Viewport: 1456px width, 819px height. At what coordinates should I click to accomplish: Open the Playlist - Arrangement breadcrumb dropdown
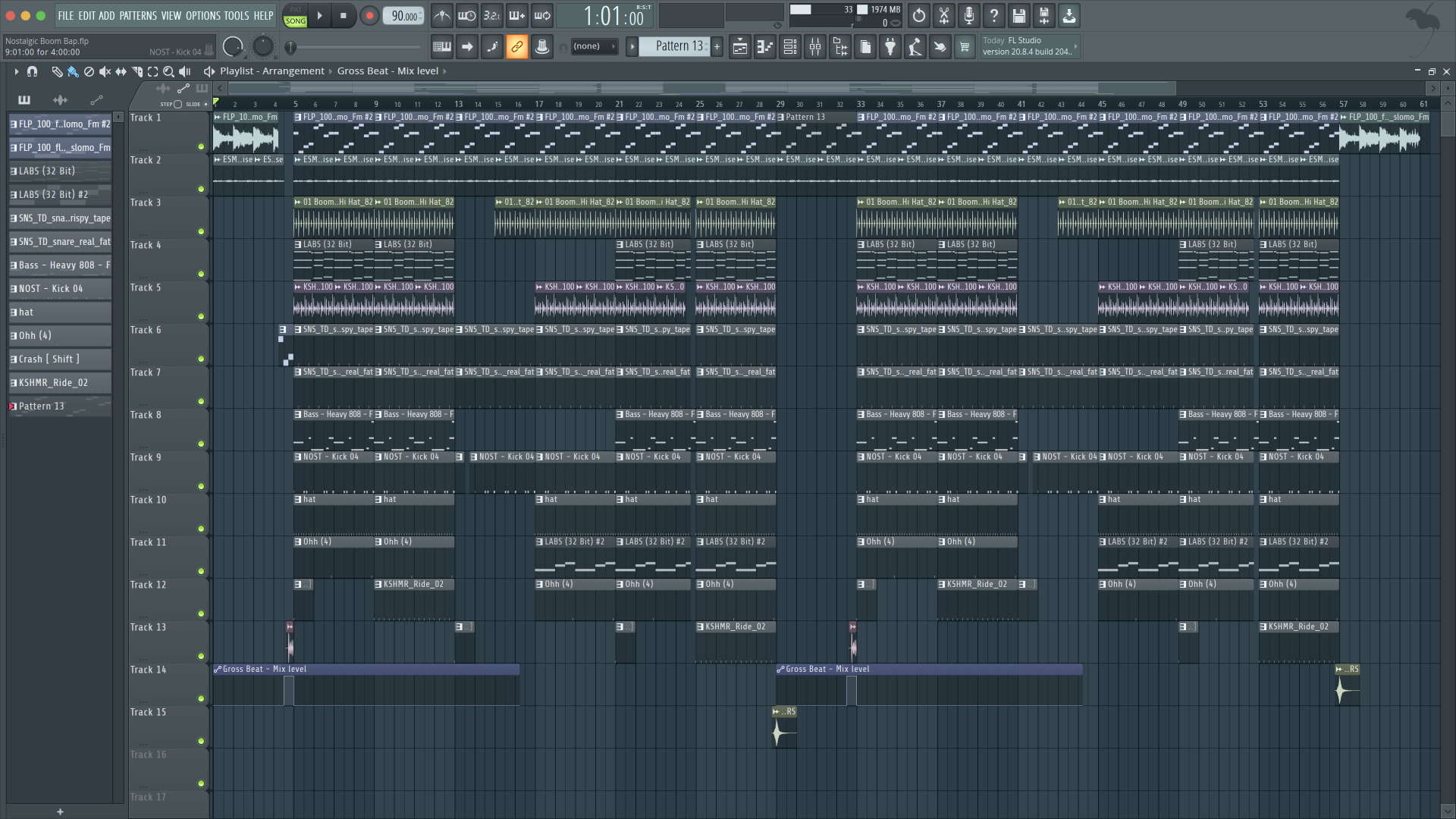[x=272, y=71]
